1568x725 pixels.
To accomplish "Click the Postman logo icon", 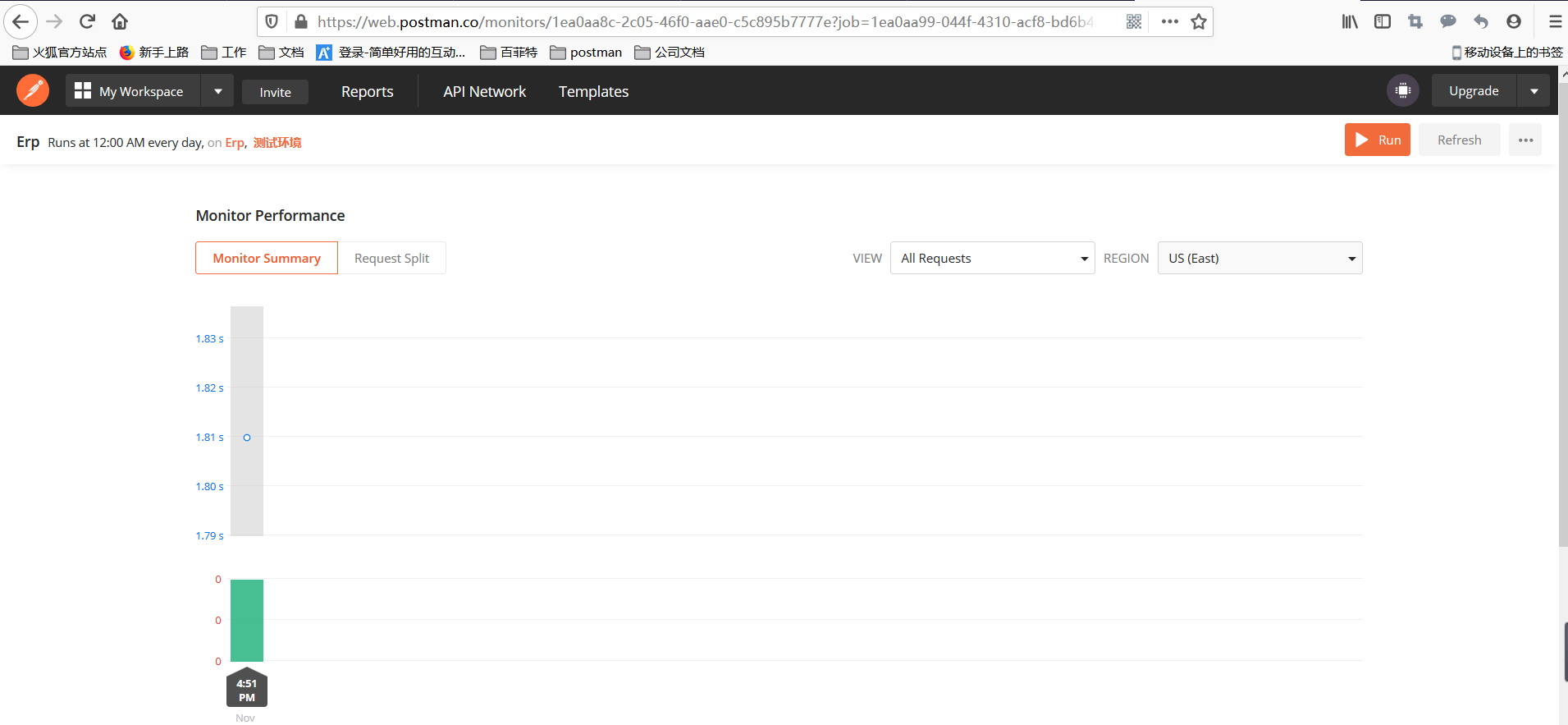I will [33, 90].
